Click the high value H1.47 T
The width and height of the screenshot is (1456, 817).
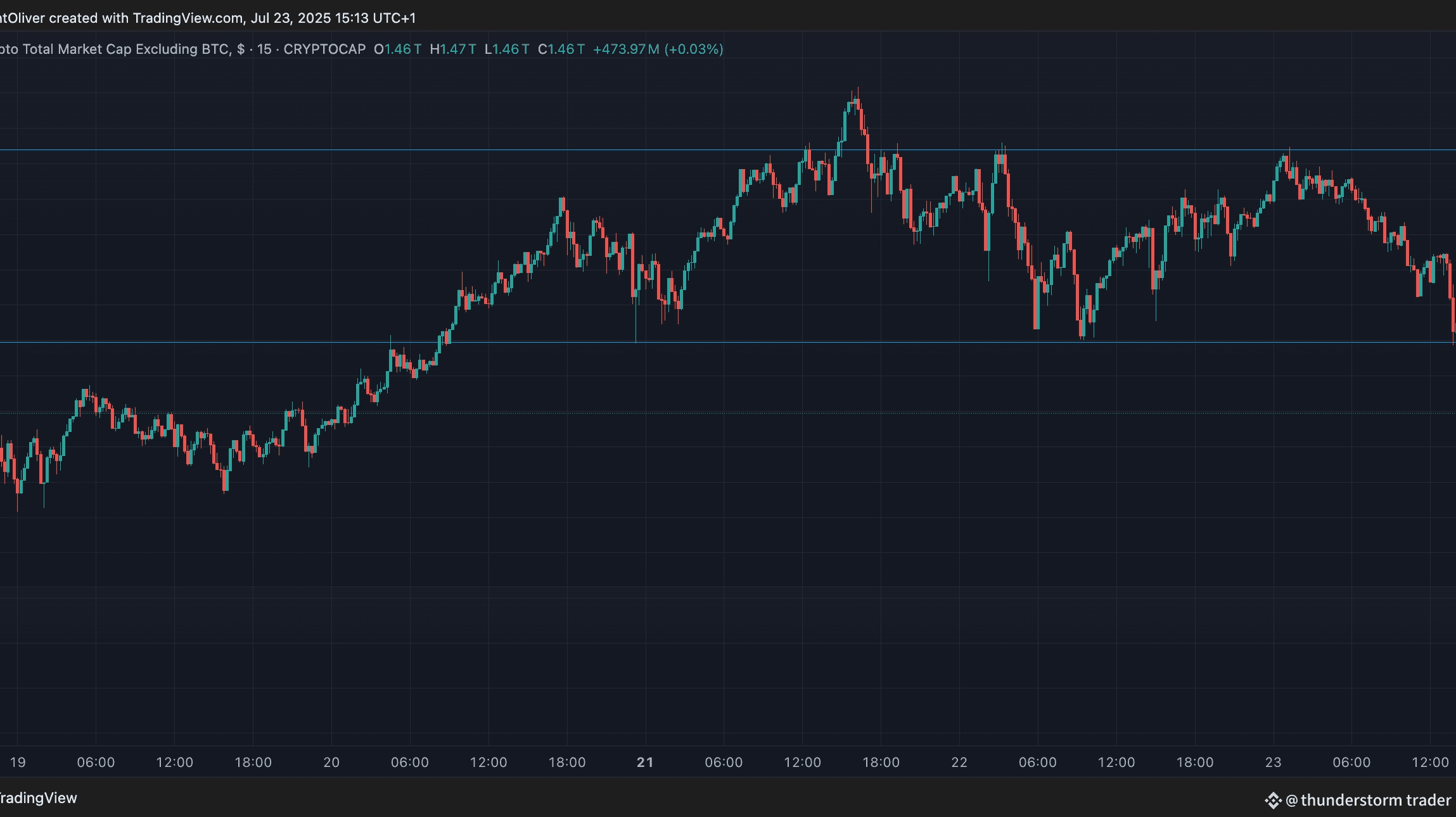point(452,49)
